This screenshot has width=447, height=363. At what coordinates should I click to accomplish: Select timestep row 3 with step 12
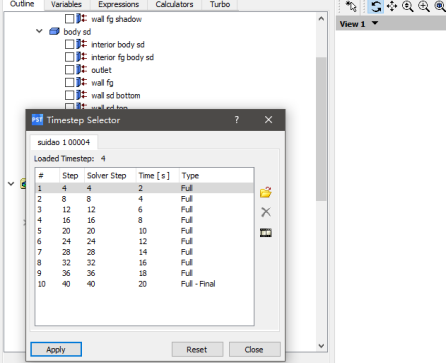coord(144,209)
